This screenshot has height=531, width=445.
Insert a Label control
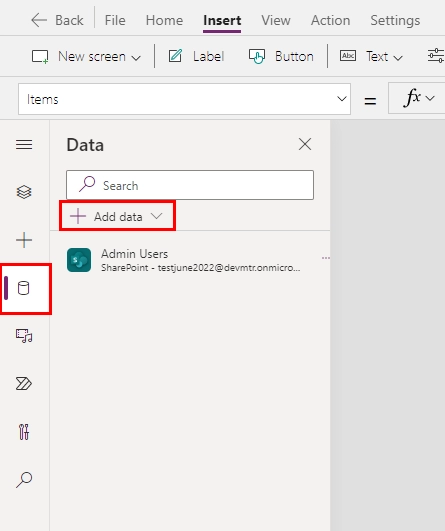[196, 57]
